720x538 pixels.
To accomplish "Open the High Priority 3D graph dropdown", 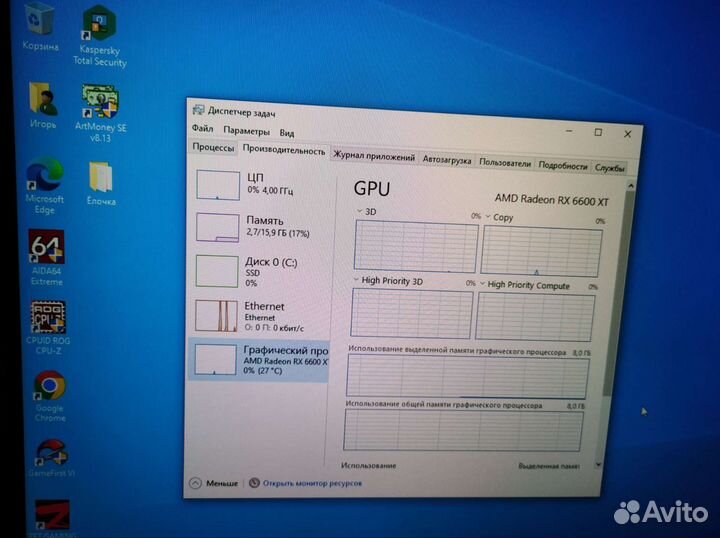I will [356, 280].
